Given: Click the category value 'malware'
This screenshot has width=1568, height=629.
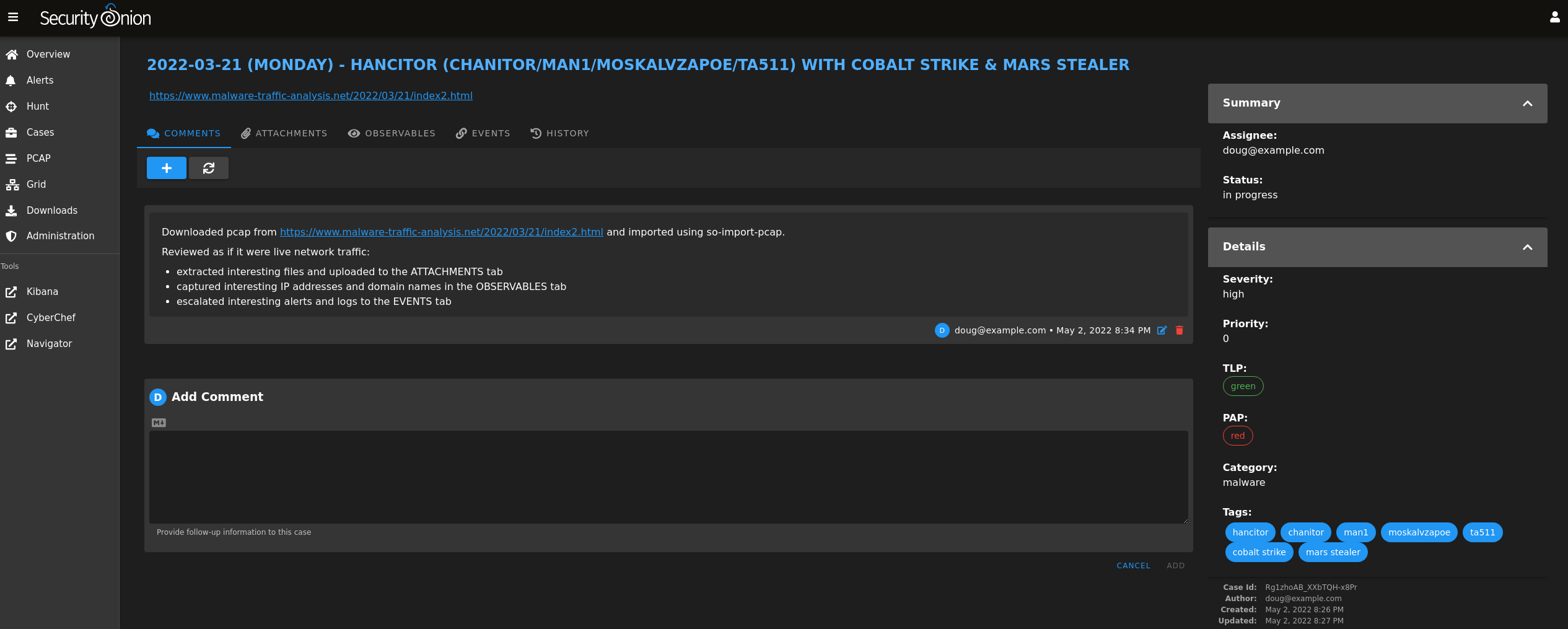Looking at the screenshot, I should [x=1244, y=483].
